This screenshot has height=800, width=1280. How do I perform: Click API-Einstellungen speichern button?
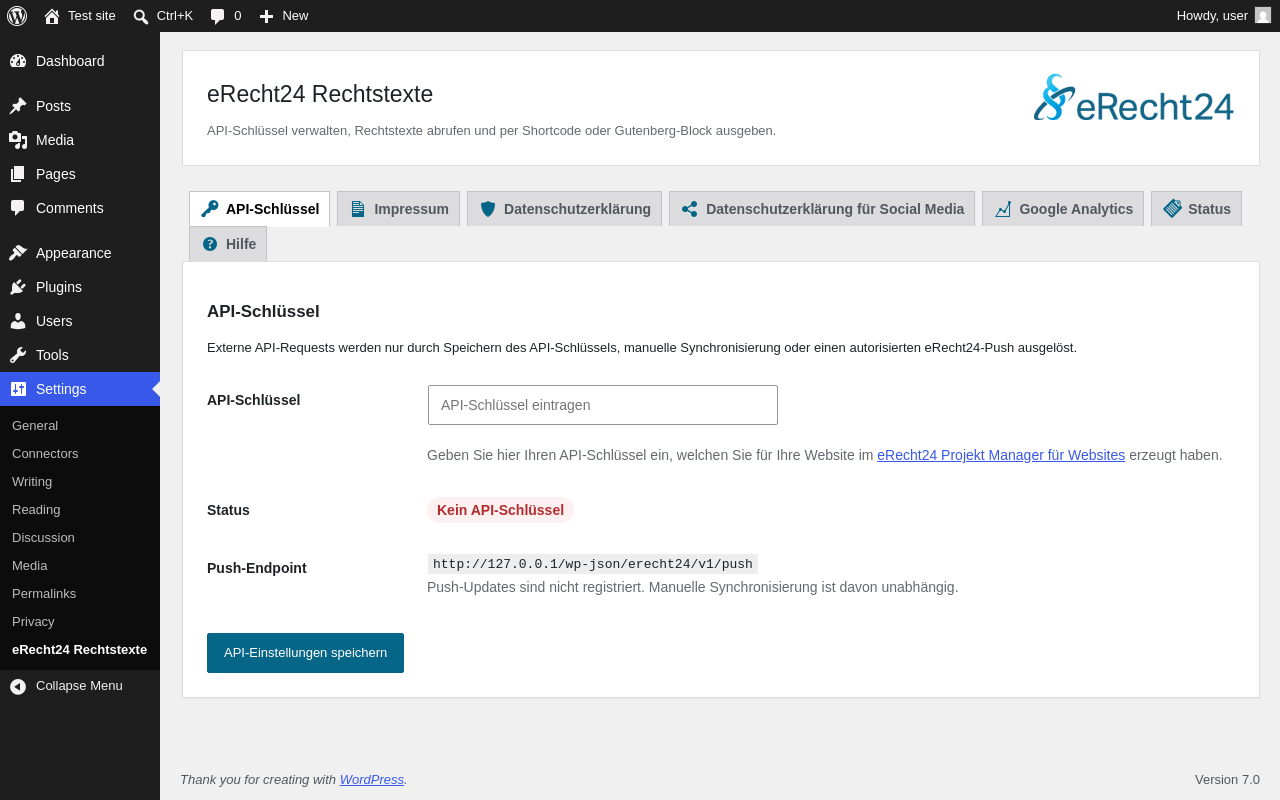pyautogui.click(x=305, y=653)
